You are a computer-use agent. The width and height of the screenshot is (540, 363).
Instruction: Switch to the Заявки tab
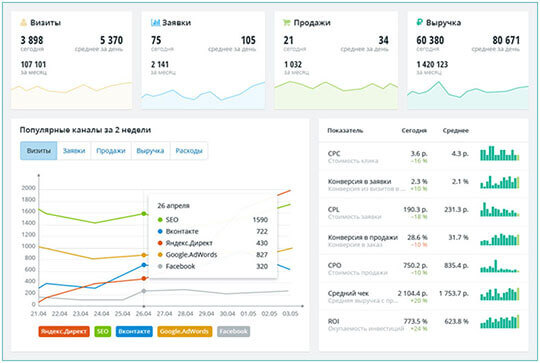point(74,151)
